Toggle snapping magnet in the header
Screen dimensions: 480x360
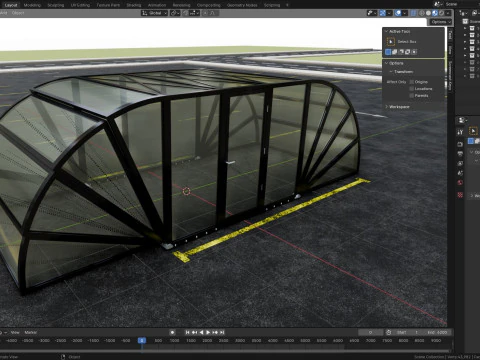[x=186, y=13]
